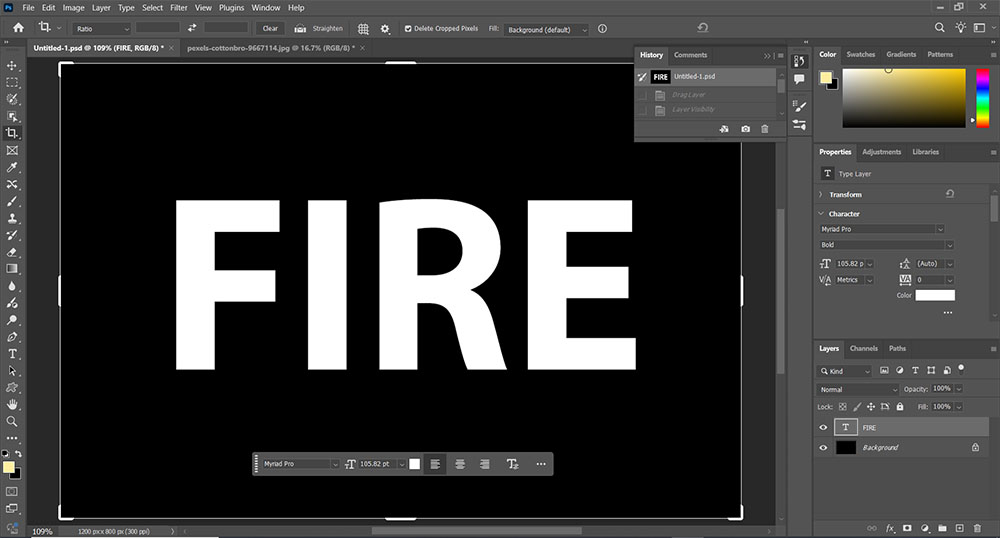Uncheck Delete Cropped Pixels checkbox
The image size is (1000, 538).
point(408,29)
